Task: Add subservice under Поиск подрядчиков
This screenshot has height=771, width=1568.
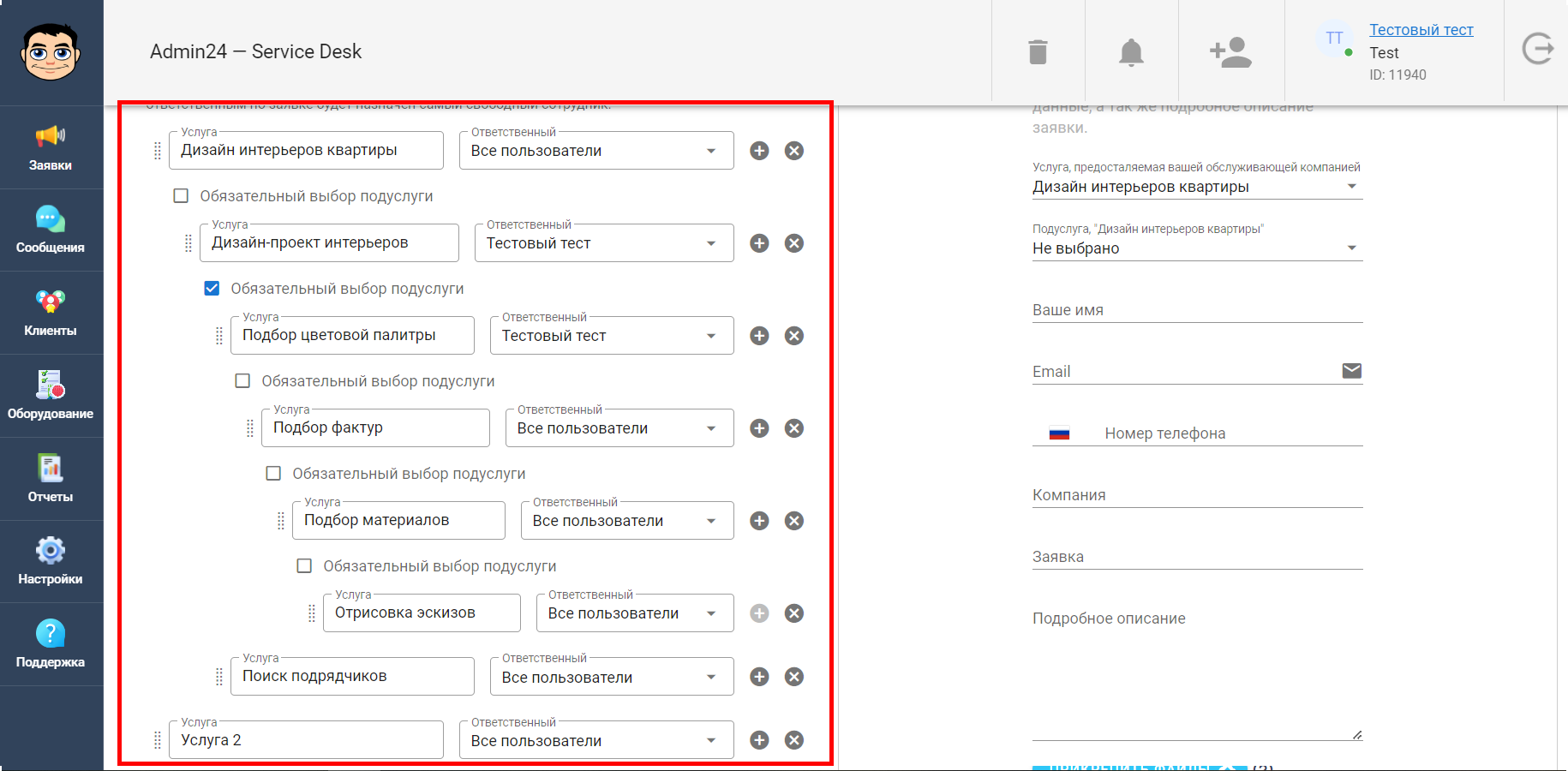Action: [x=759, y=677]
